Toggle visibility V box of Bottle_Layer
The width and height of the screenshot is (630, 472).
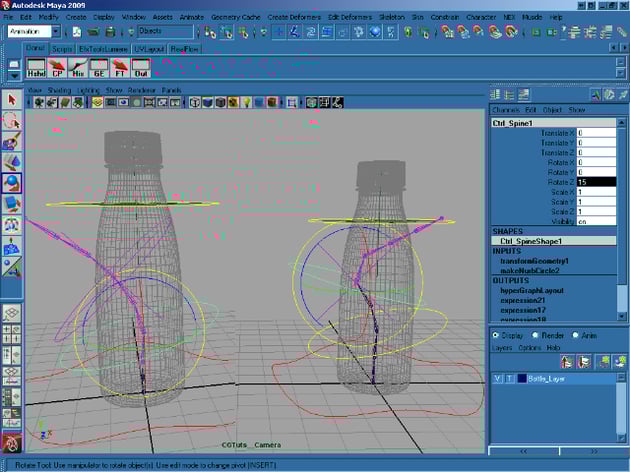(x=498, y=378)
